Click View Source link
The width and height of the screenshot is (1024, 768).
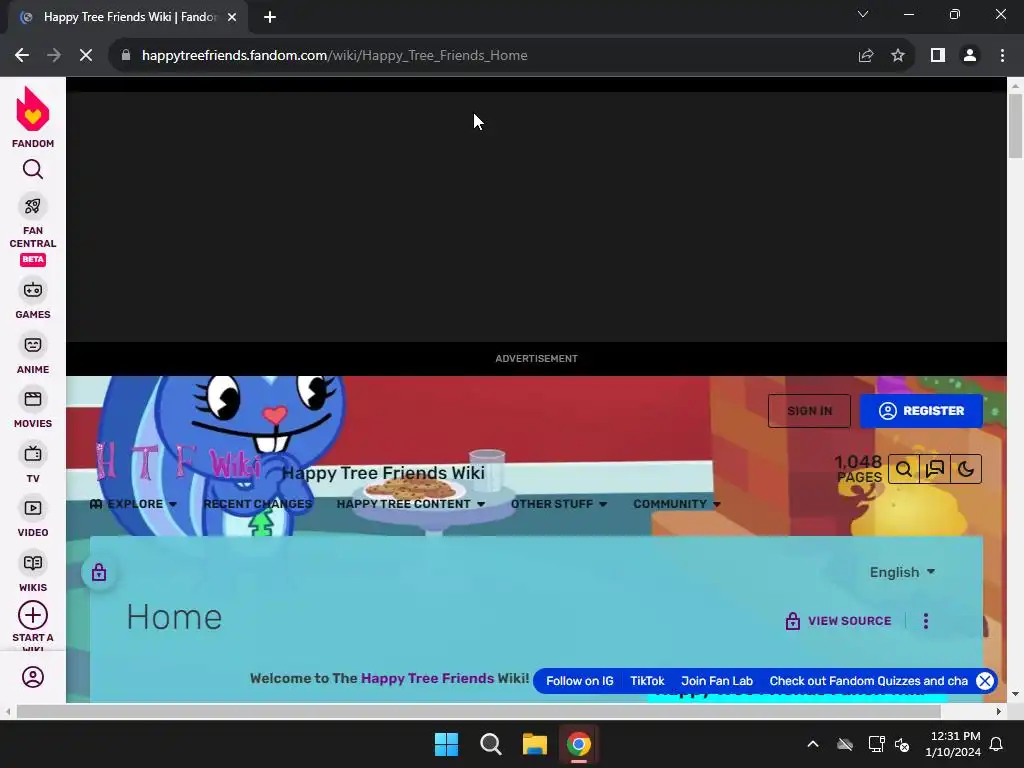point(838,621)
